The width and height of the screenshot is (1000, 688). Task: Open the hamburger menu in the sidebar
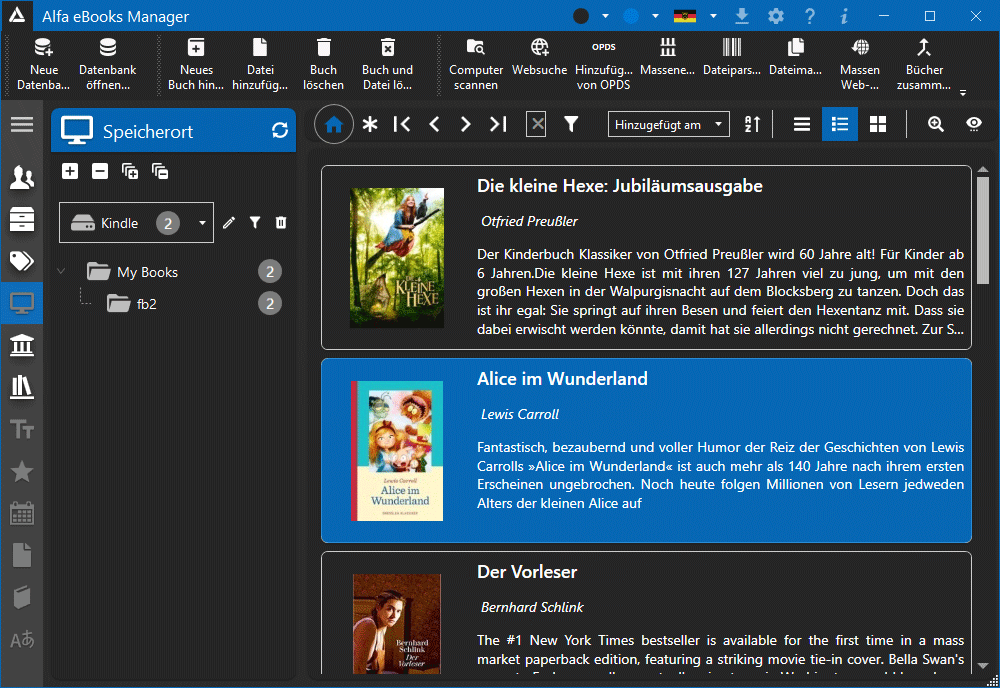pyautogui.click(x=21, y=124)
